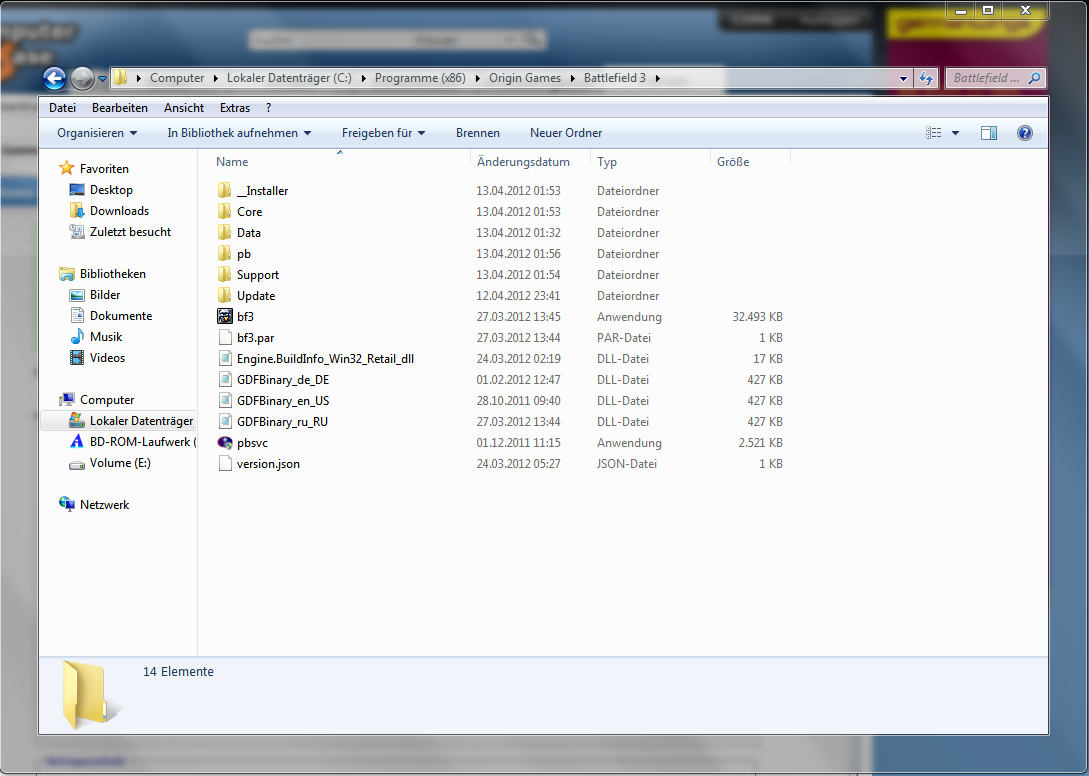Open In Bibliothek aufnehmen dropdown
This screenshot has height=776, width=1089.
coord(239,133)
